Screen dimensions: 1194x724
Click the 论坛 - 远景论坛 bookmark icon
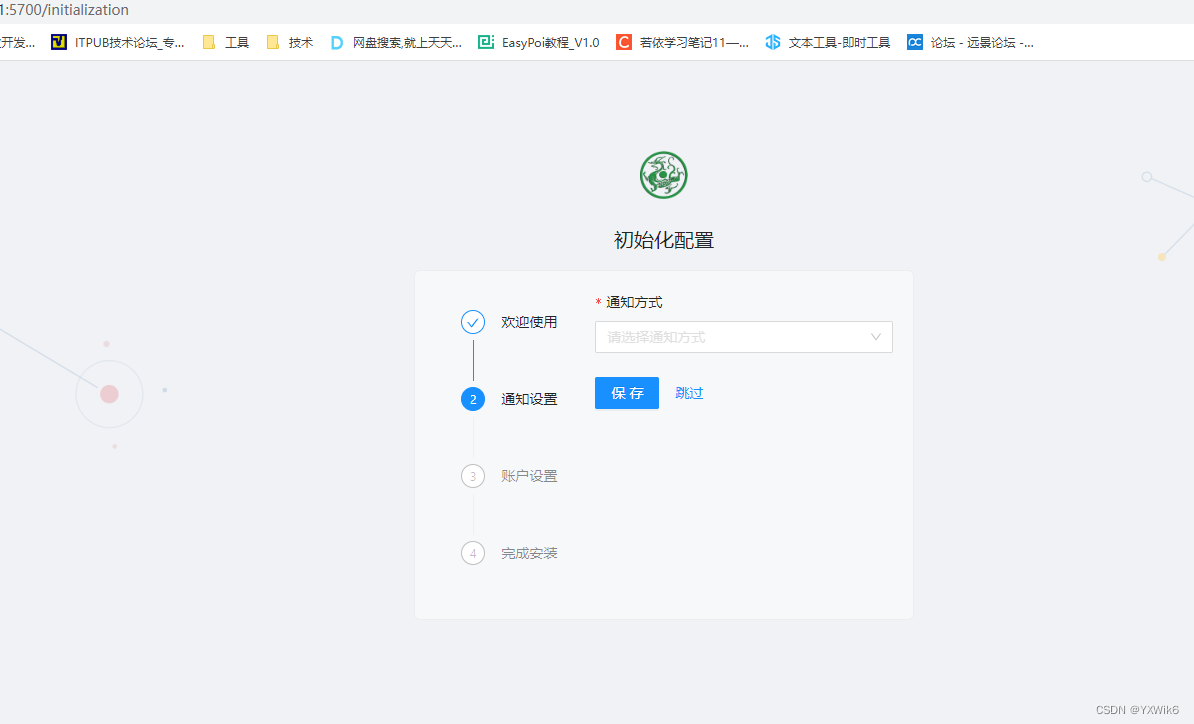click(914, 42)
